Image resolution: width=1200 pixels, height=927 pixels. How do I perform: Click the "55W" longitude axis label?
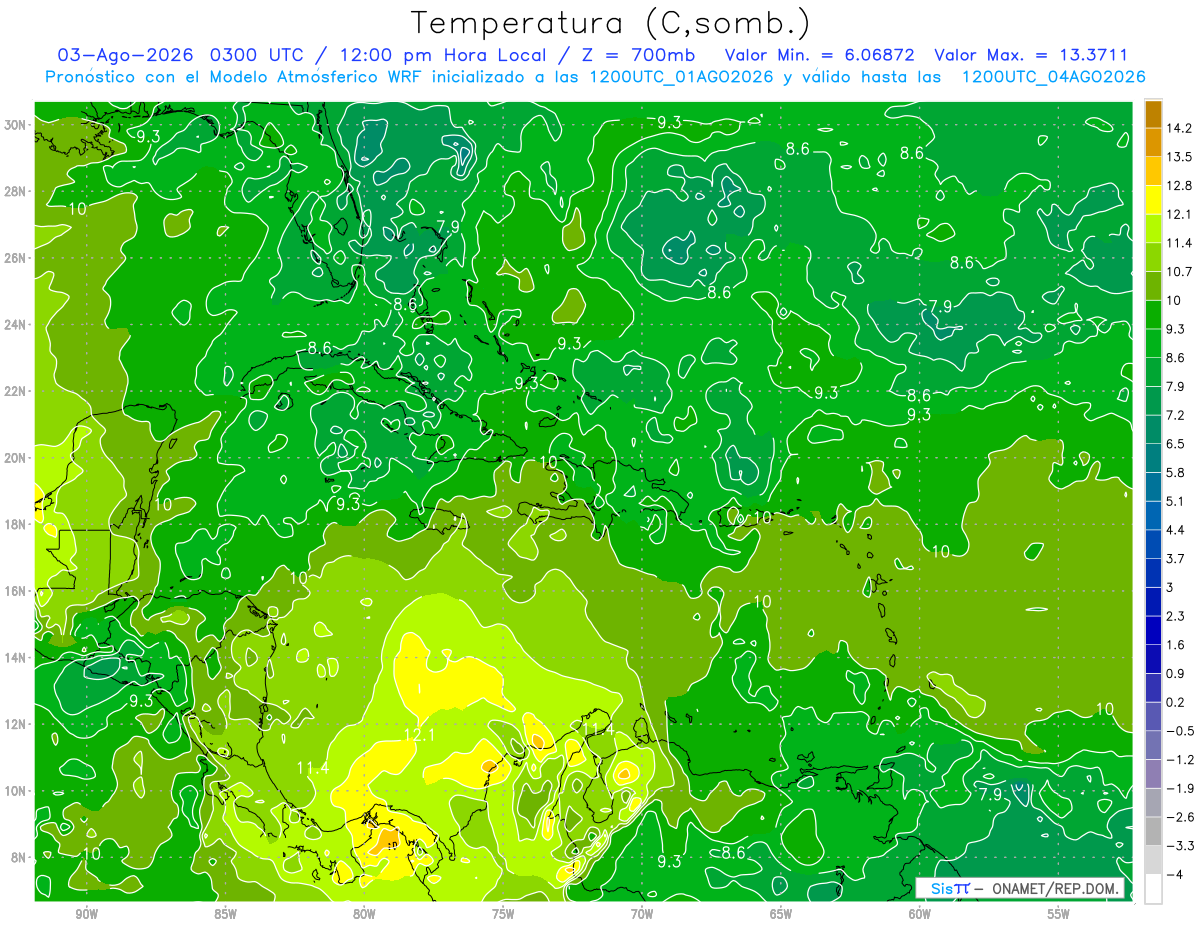point(1059,914)
